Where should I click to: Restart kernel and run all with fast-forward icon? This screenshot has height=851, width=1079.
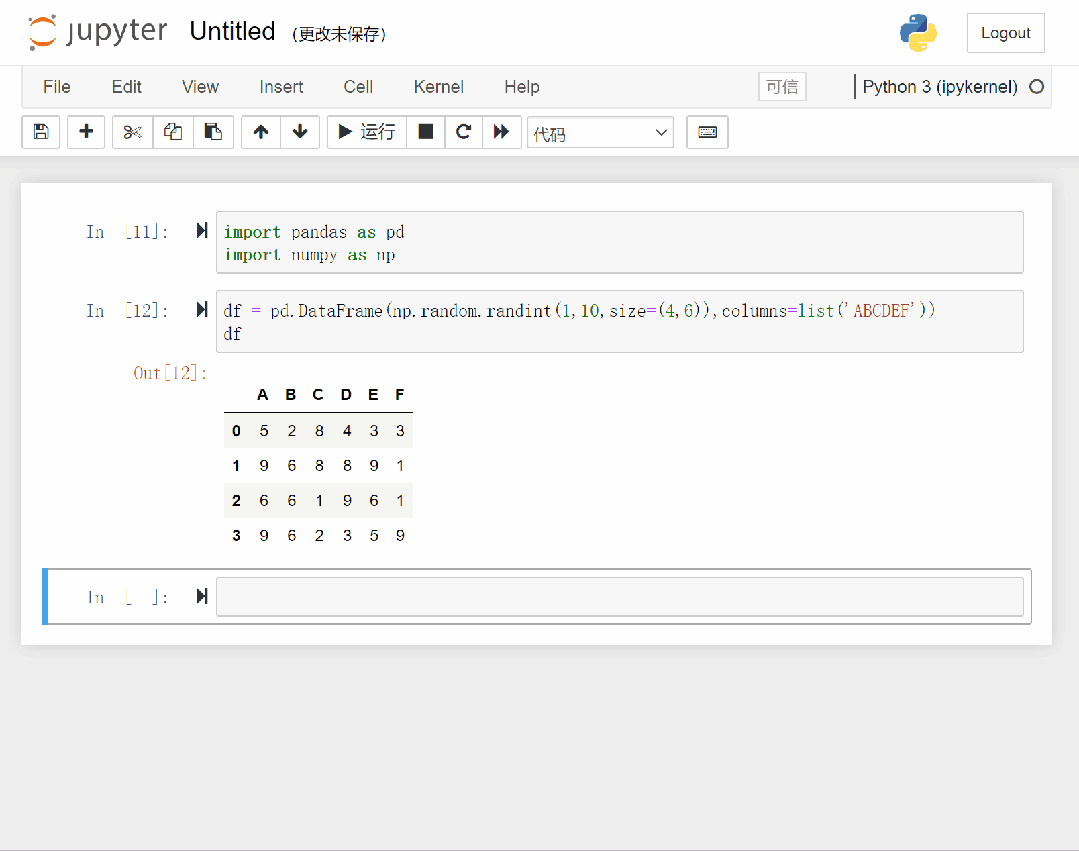point(502,131)
